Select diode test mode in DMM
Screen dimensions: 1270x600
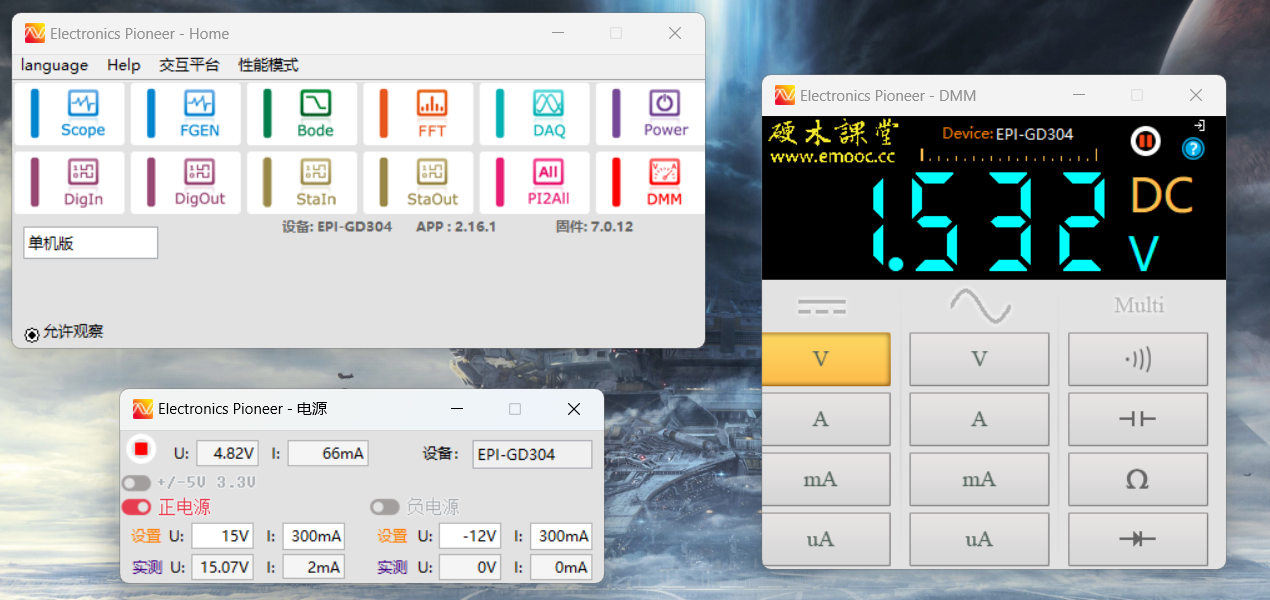[1137, 539]
